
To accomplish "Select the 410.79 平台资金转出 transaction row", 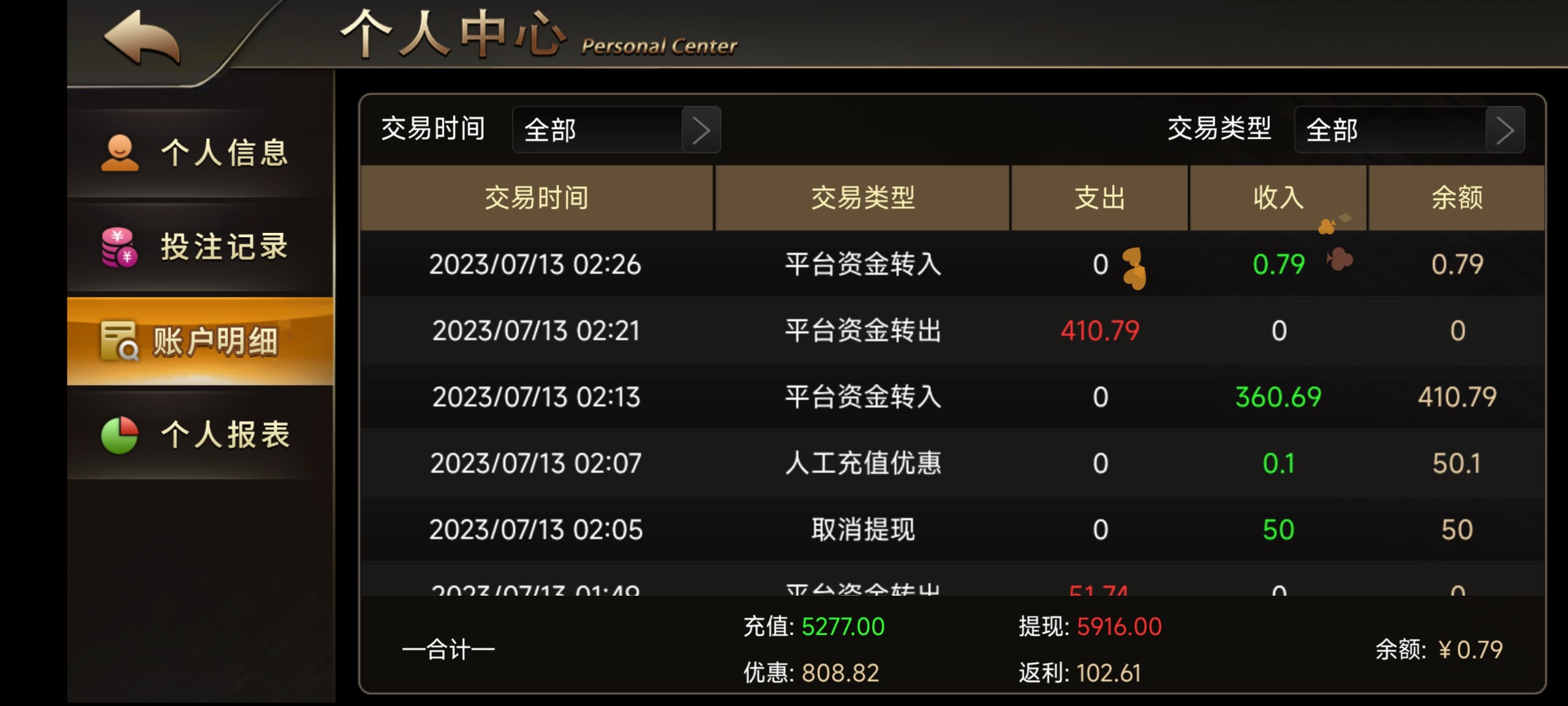I will click(952, 331).
